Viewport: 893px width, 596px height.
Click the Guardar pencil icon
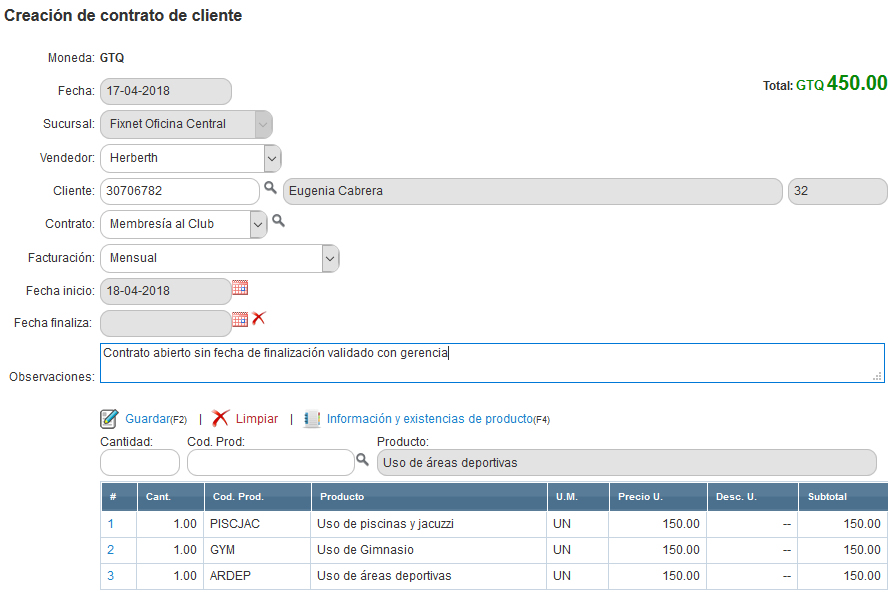[x=109, y=419]
